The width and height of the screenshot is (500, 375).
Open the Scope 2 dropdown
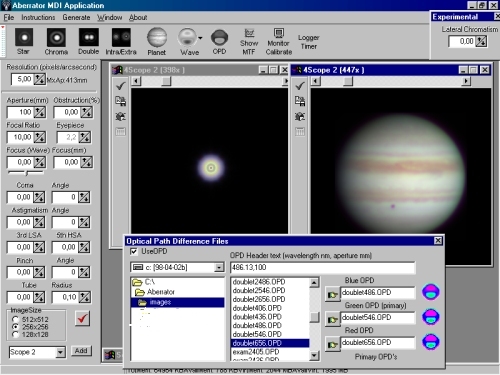[60, 352]
